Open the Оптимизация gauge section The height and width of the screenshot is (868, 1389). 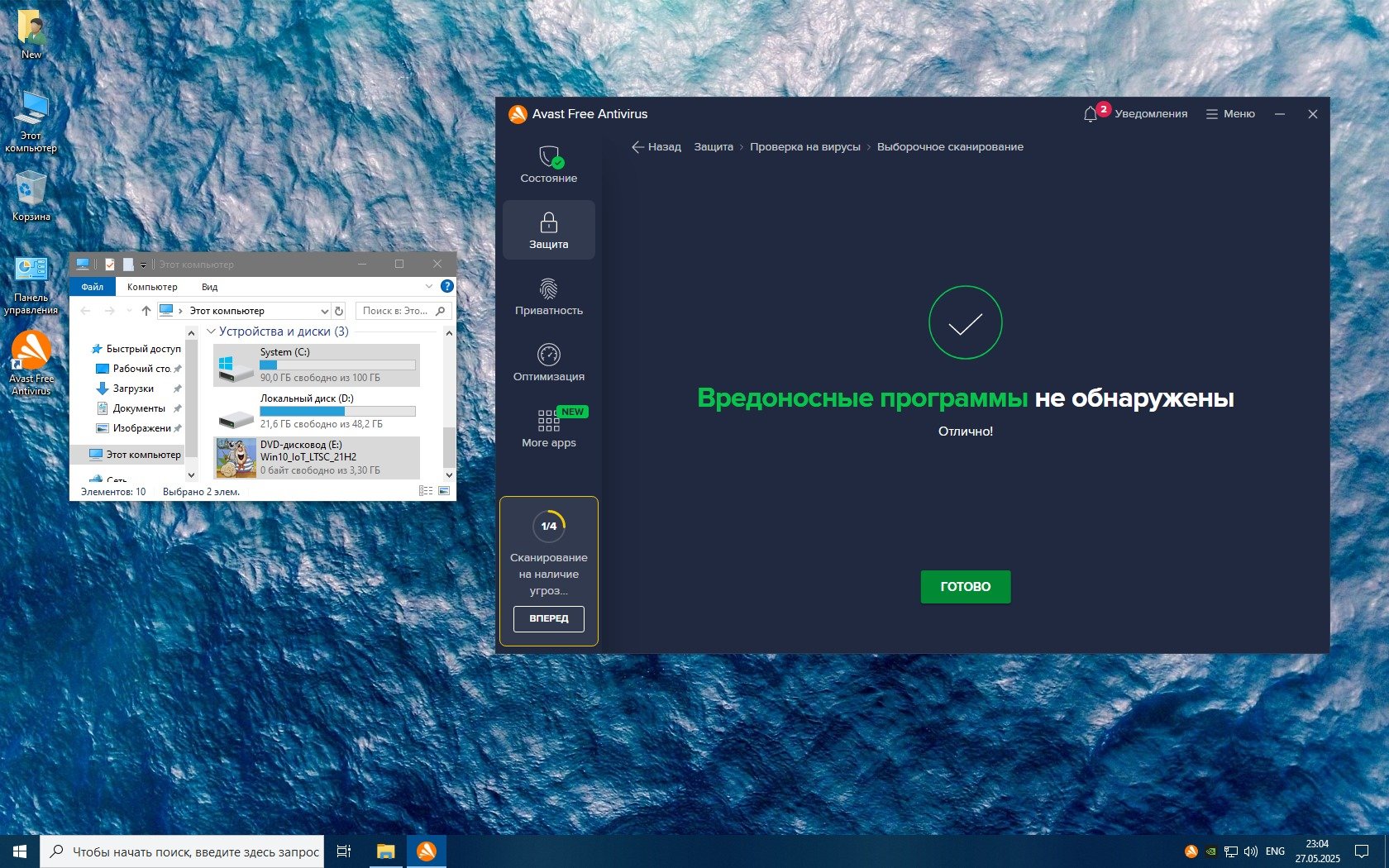[548, 363]
